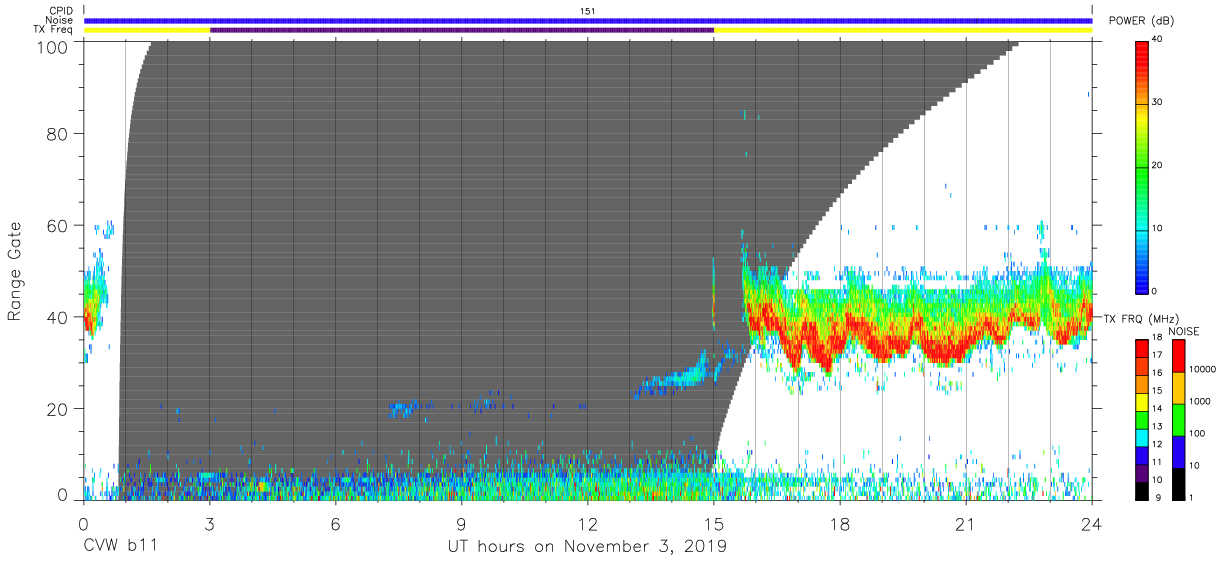
Task: Click the POWER (dB) colorbar
Action: click(1142, 166)
